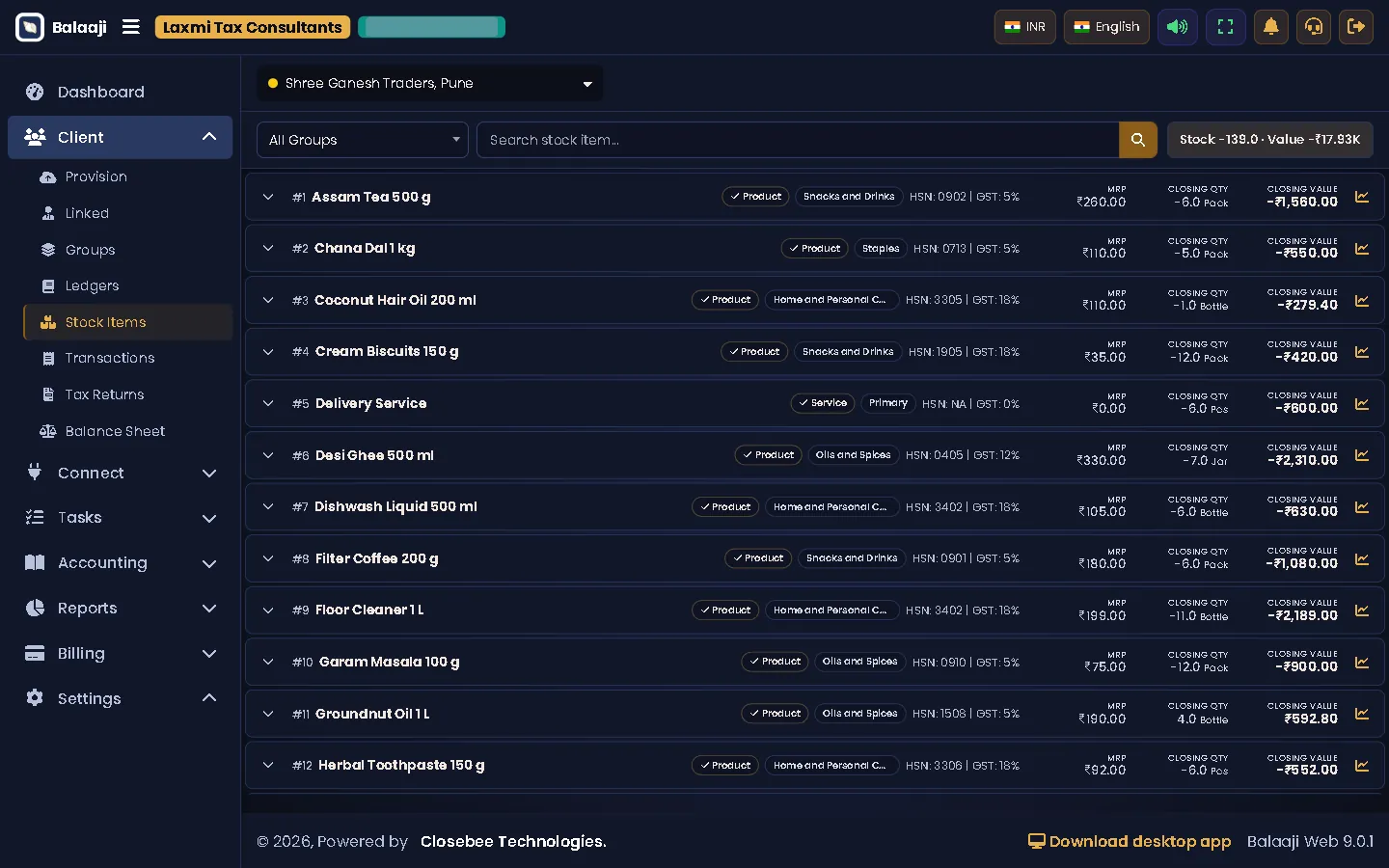
Task: Focus the Search stock item field
Action: pyautogui.click(x=798, y=140)
